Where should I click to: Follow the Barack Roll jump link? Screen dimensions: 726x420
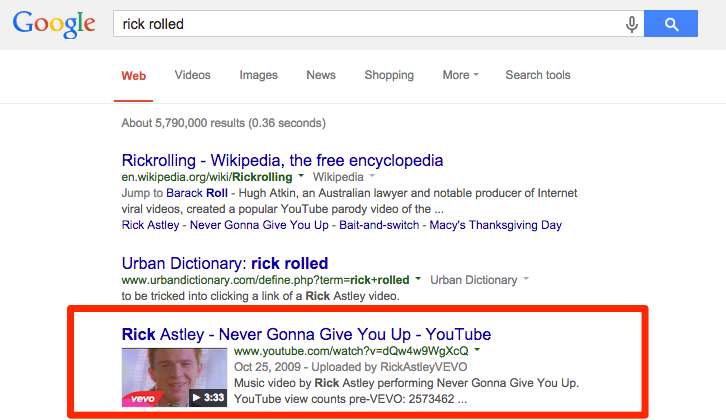coord(197,193)
